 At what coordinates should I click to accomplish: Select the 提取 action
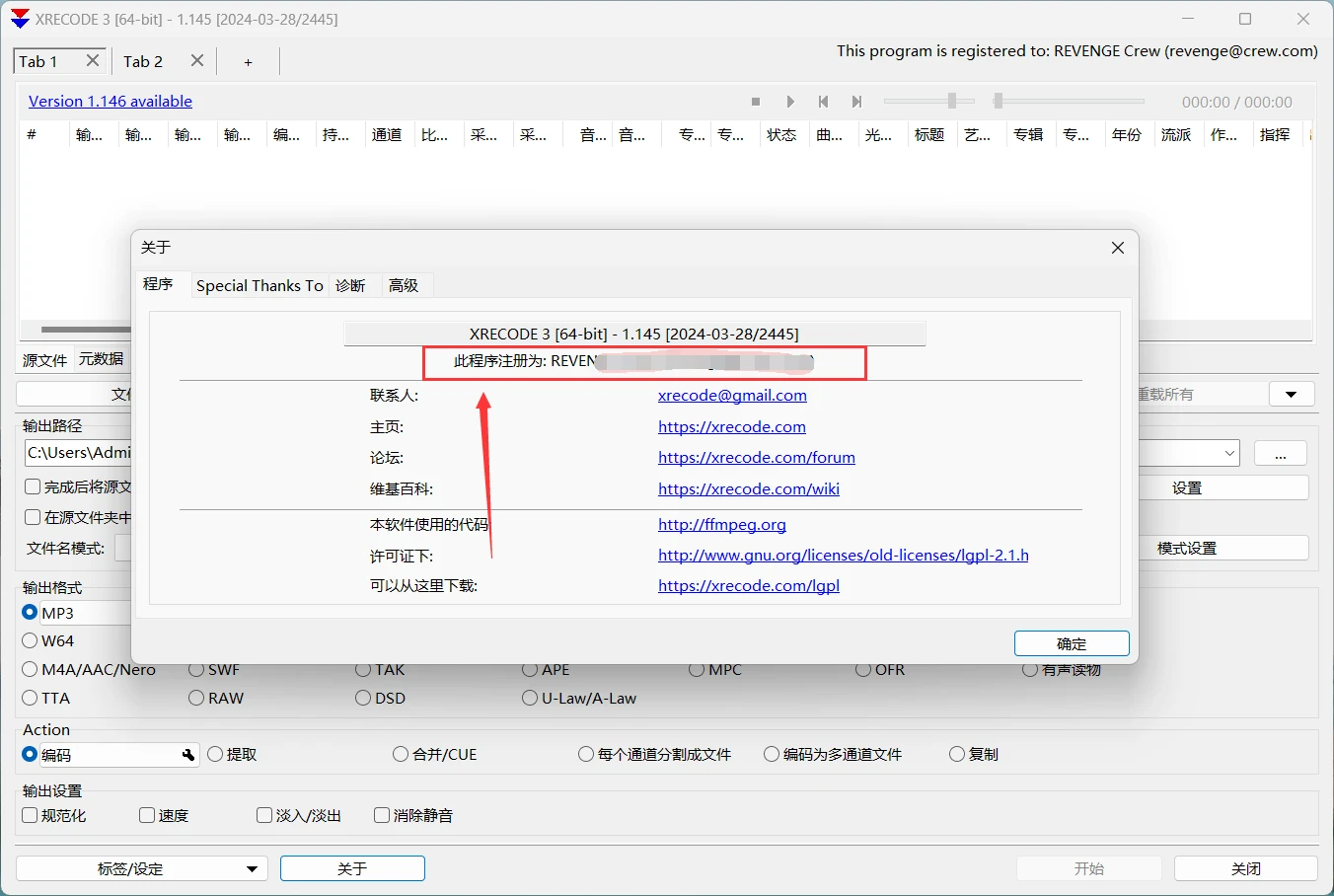point(215,754)
